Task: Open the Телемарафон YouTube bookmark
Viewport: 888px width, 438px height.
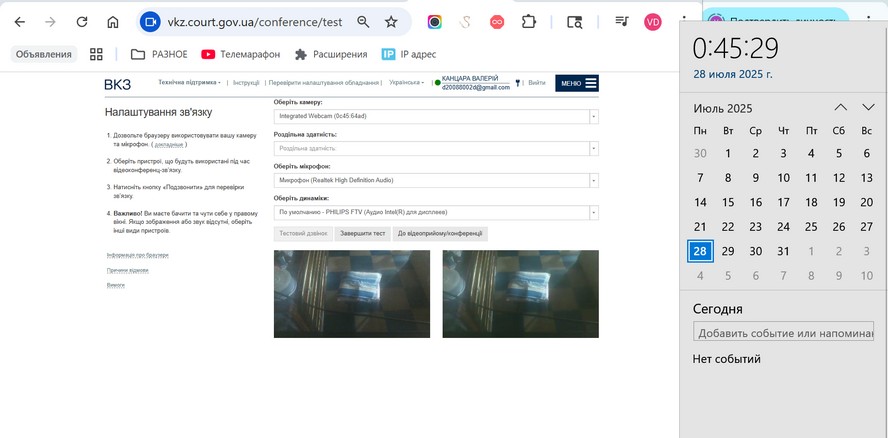Action: point(241,54)
